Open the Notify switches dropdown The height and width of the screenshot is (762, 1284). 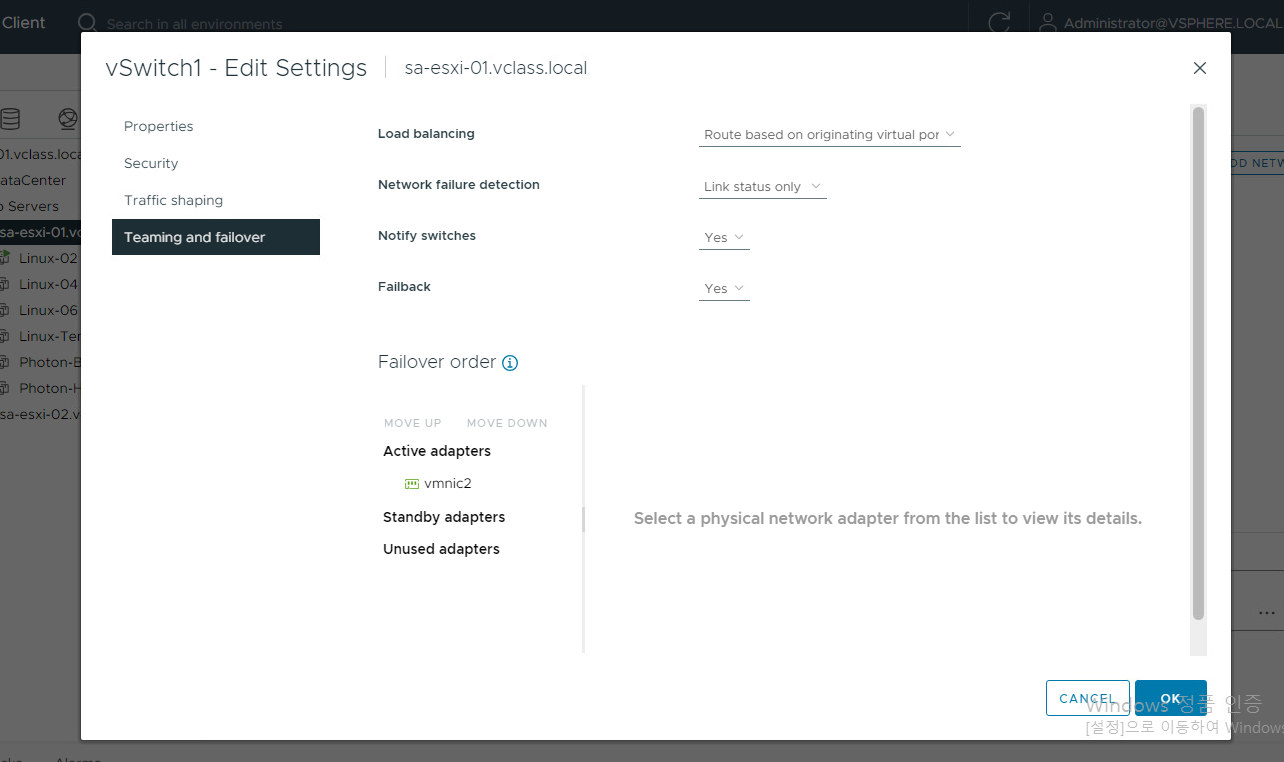tap(724, 238)
